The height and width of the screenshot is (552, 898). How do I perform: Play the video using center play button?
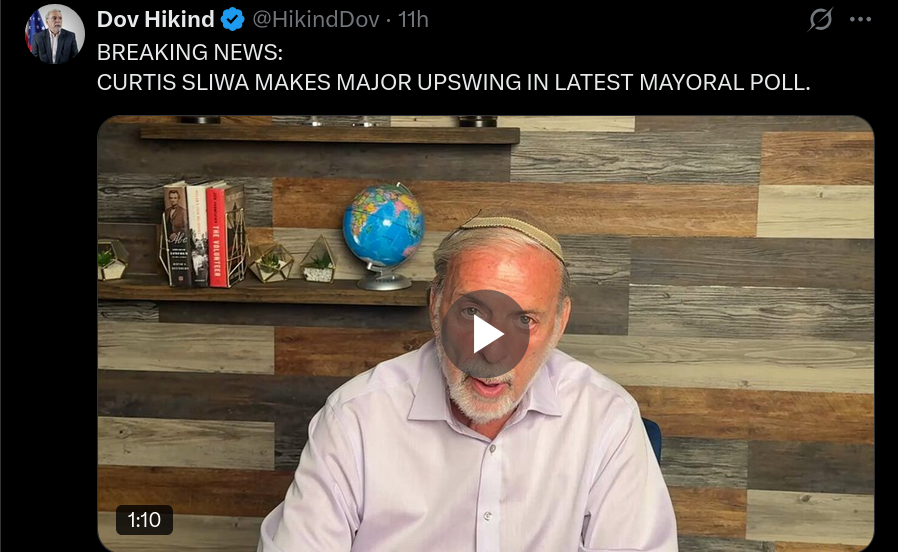coord(485,334)
